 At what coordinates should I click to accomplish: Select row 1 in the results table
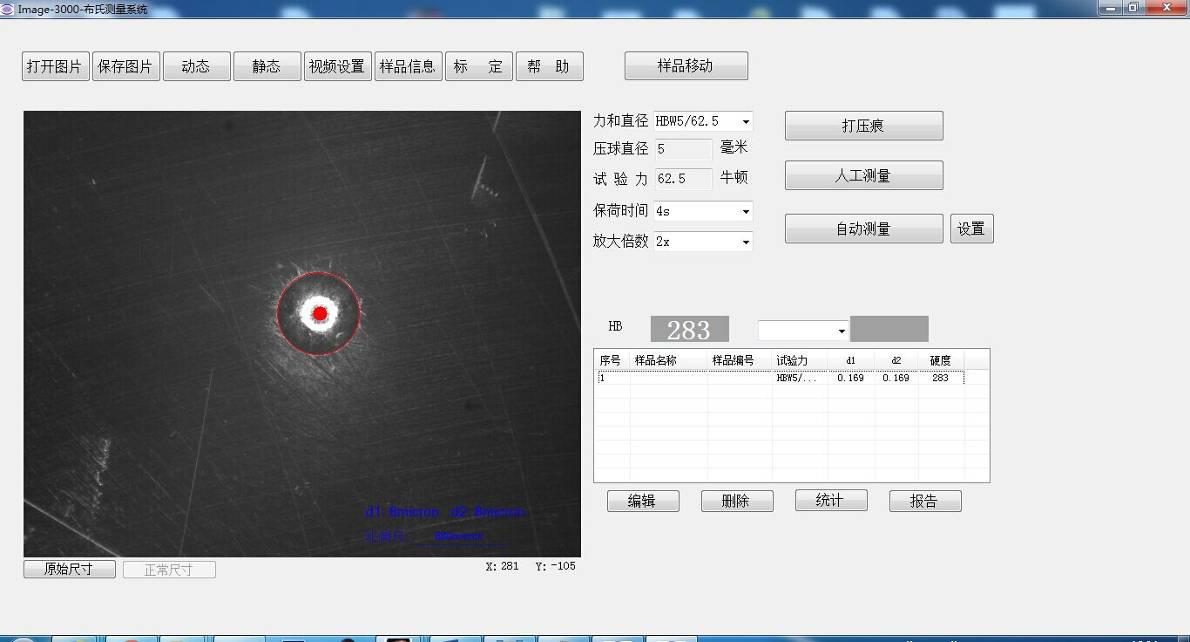pos(780,378)
